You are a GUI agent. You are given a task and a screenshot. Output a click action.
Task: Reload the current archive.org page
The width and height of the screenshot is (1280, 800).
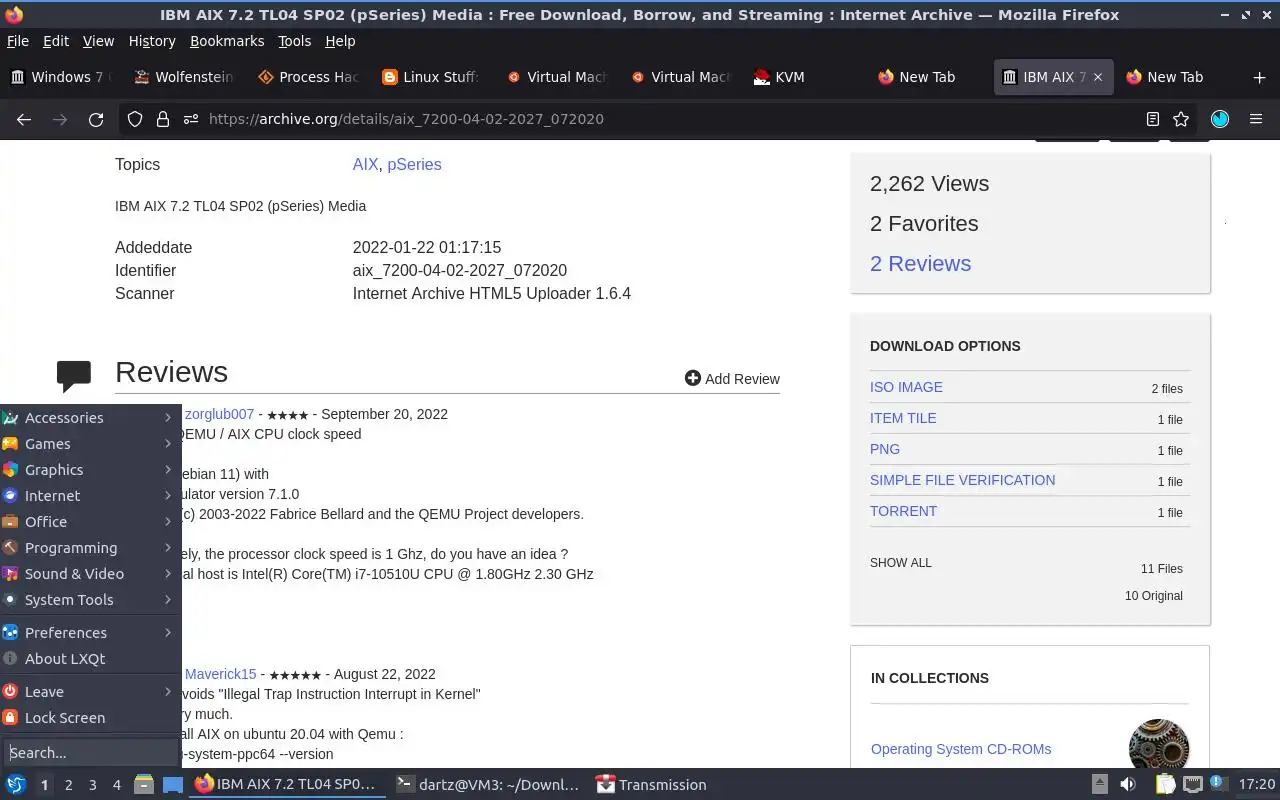[x=96, y=119]
